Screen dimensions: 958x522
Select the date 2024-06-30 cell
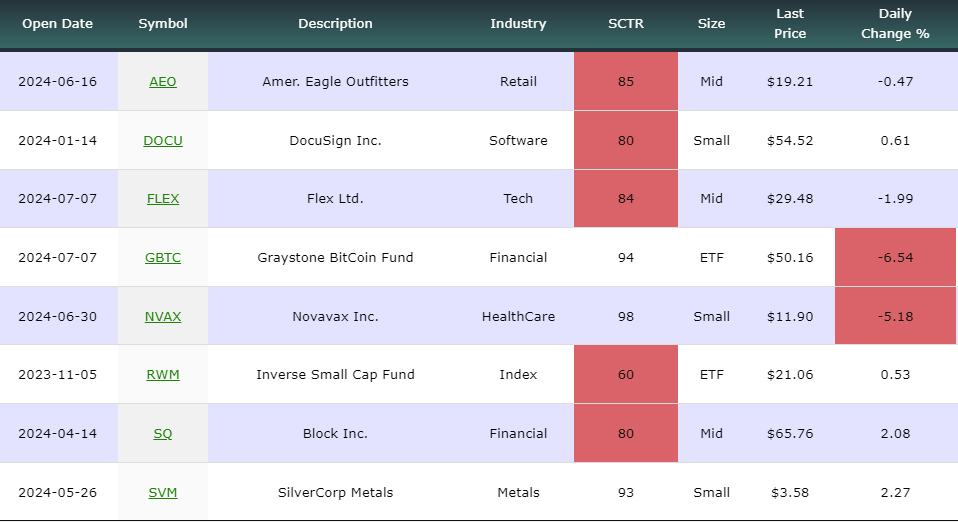coord(57,316)
